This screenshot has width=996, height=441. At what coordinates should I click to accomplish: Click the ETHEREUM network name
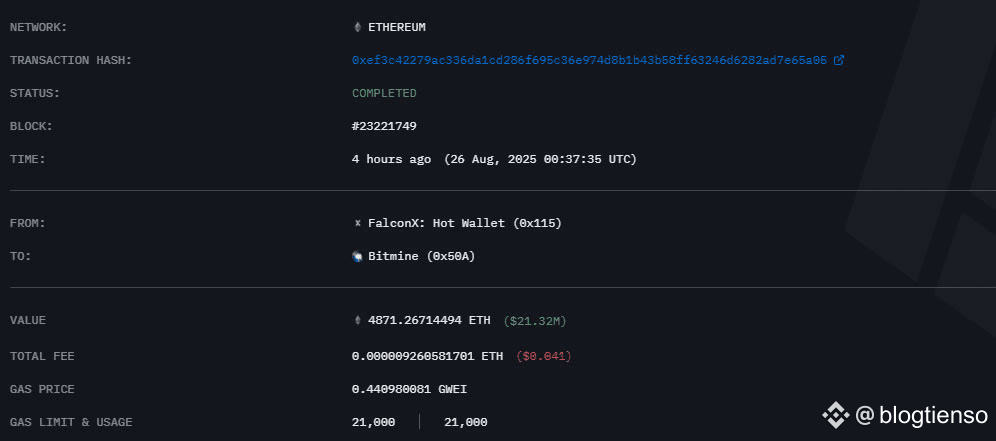tap(397, 27)
